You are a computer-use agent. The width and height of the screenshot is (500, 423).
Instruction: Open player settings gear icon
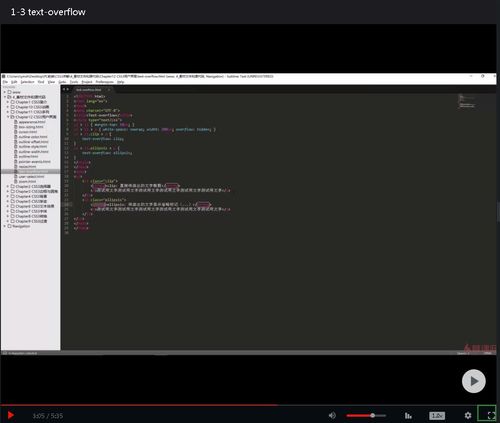[x=468, y=415]
